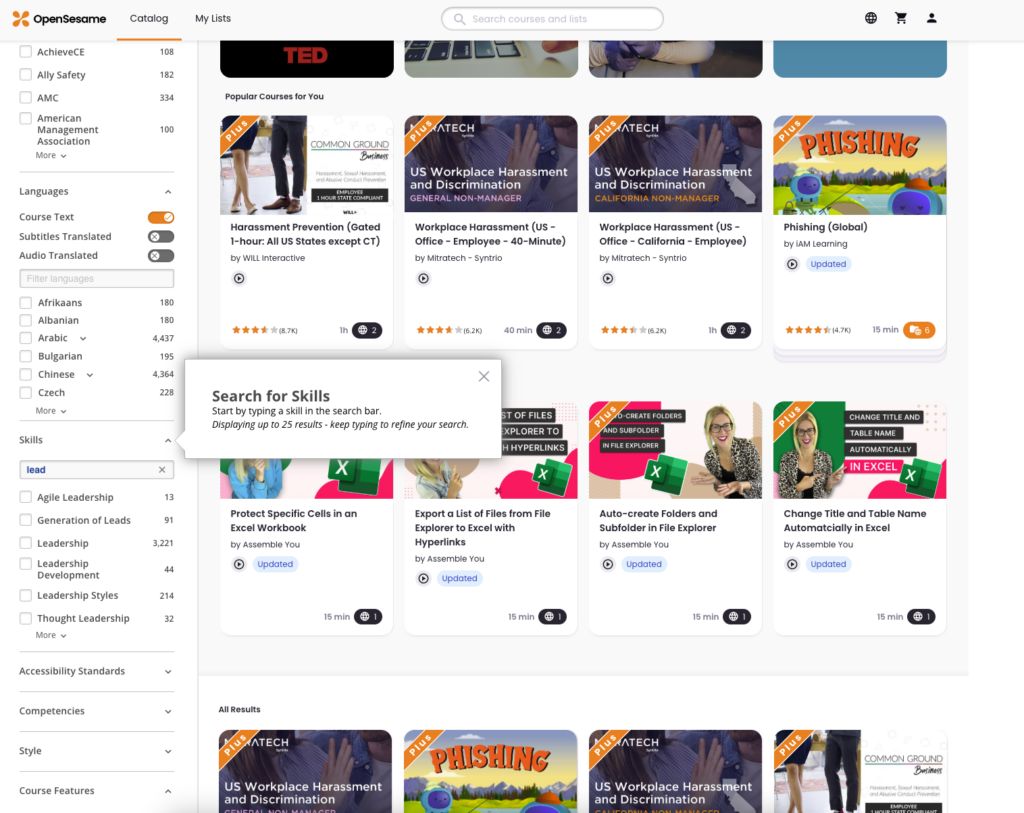This screenshot has height=813, width=1024.
Task: Tick the Thought Leadership skill checkbox
Action: tap(26, 618)
